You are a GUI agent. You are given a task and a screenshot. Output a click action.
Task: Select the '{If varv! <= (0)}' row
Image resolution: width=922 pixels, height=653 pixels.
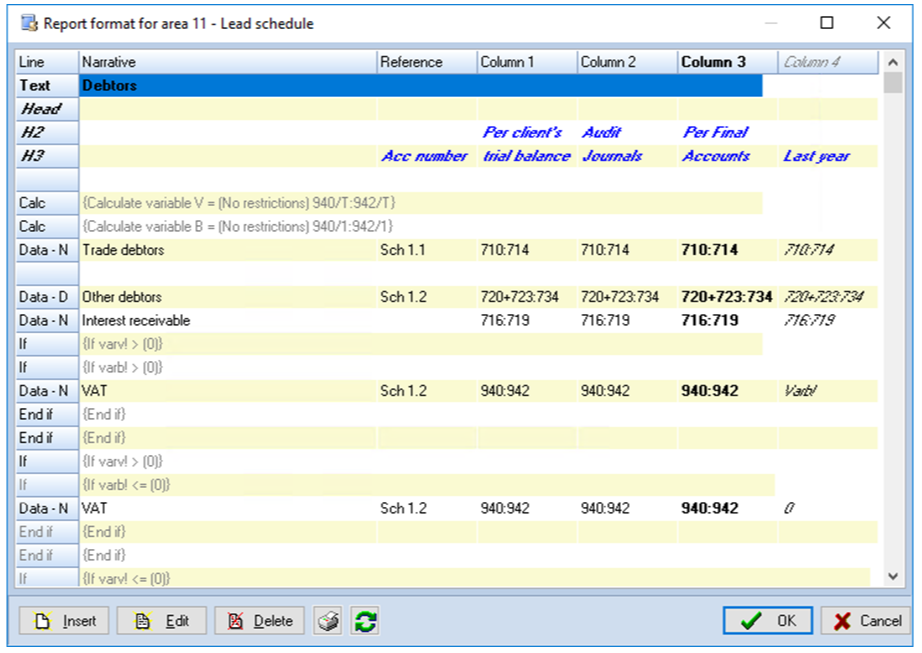[475, 578]
